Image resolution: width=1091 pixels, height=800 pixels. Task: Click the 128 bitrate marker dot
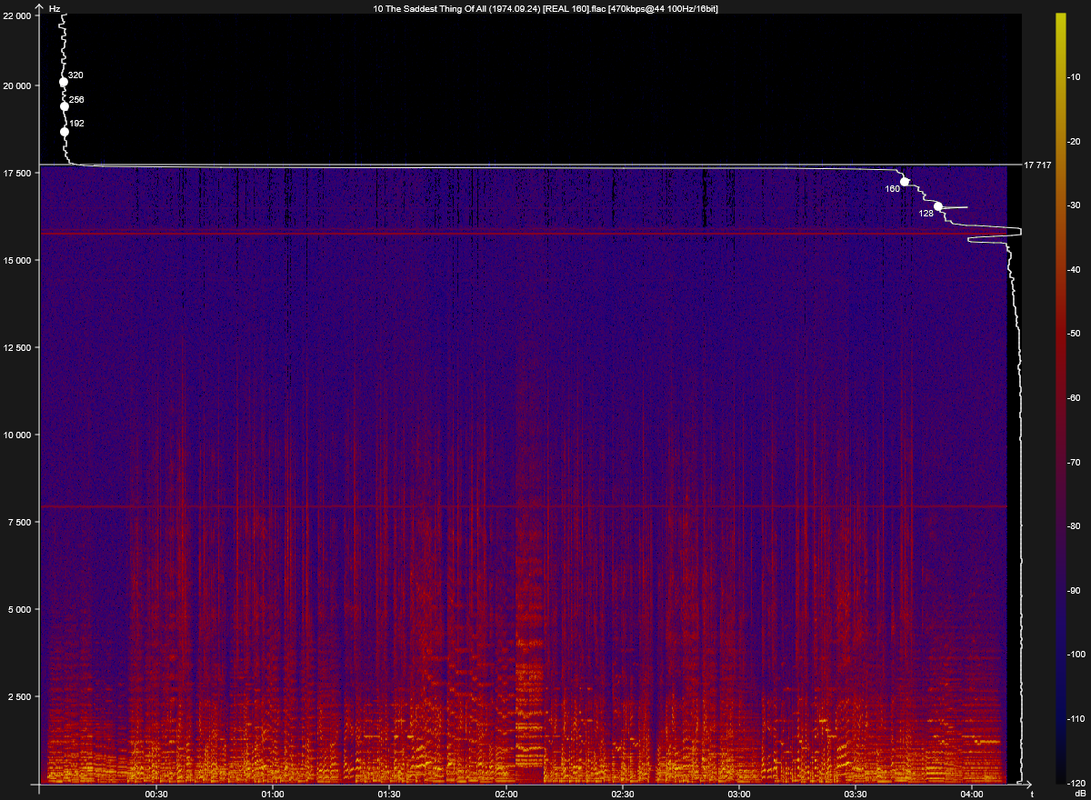click(938, 207)
